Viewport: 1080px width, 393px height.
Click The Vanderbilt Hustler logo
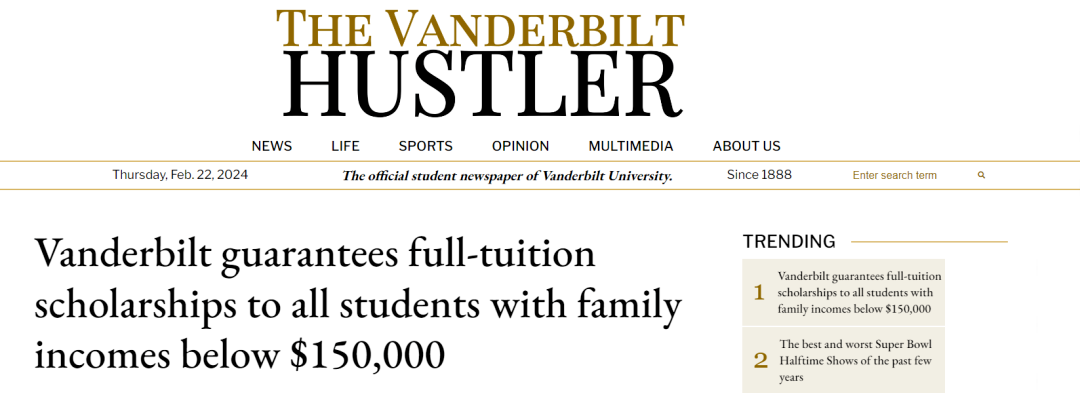(x=480, y=63)
